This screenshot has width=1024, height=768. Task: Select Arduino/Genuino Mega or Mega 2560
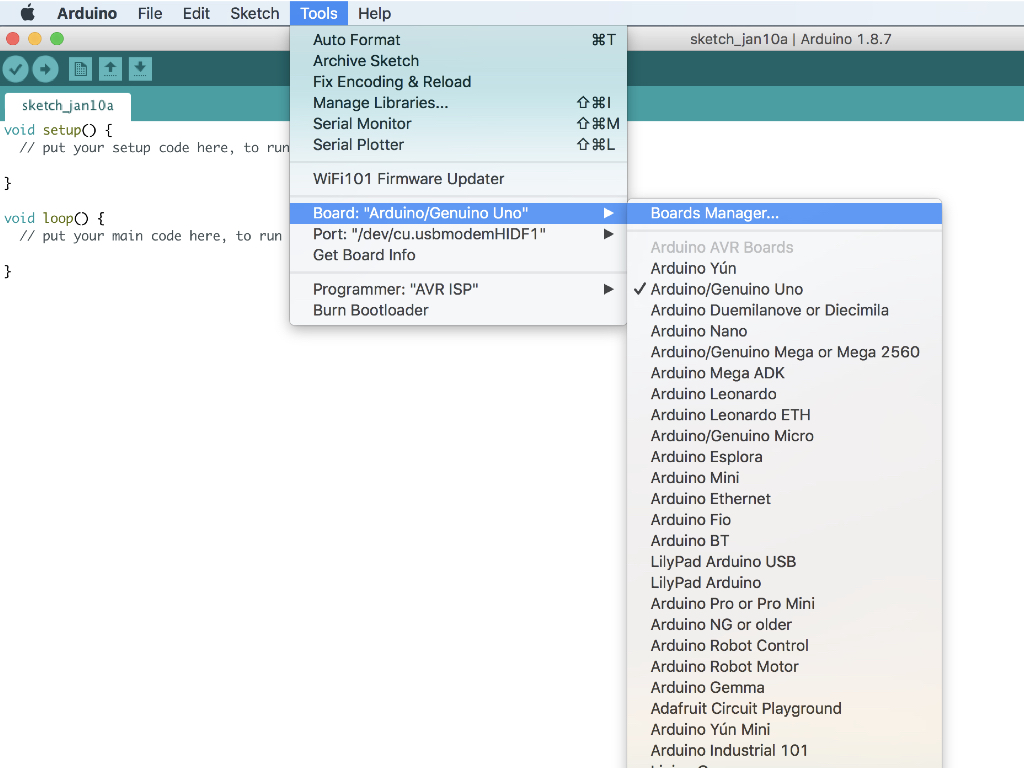(x=784, y=352)
